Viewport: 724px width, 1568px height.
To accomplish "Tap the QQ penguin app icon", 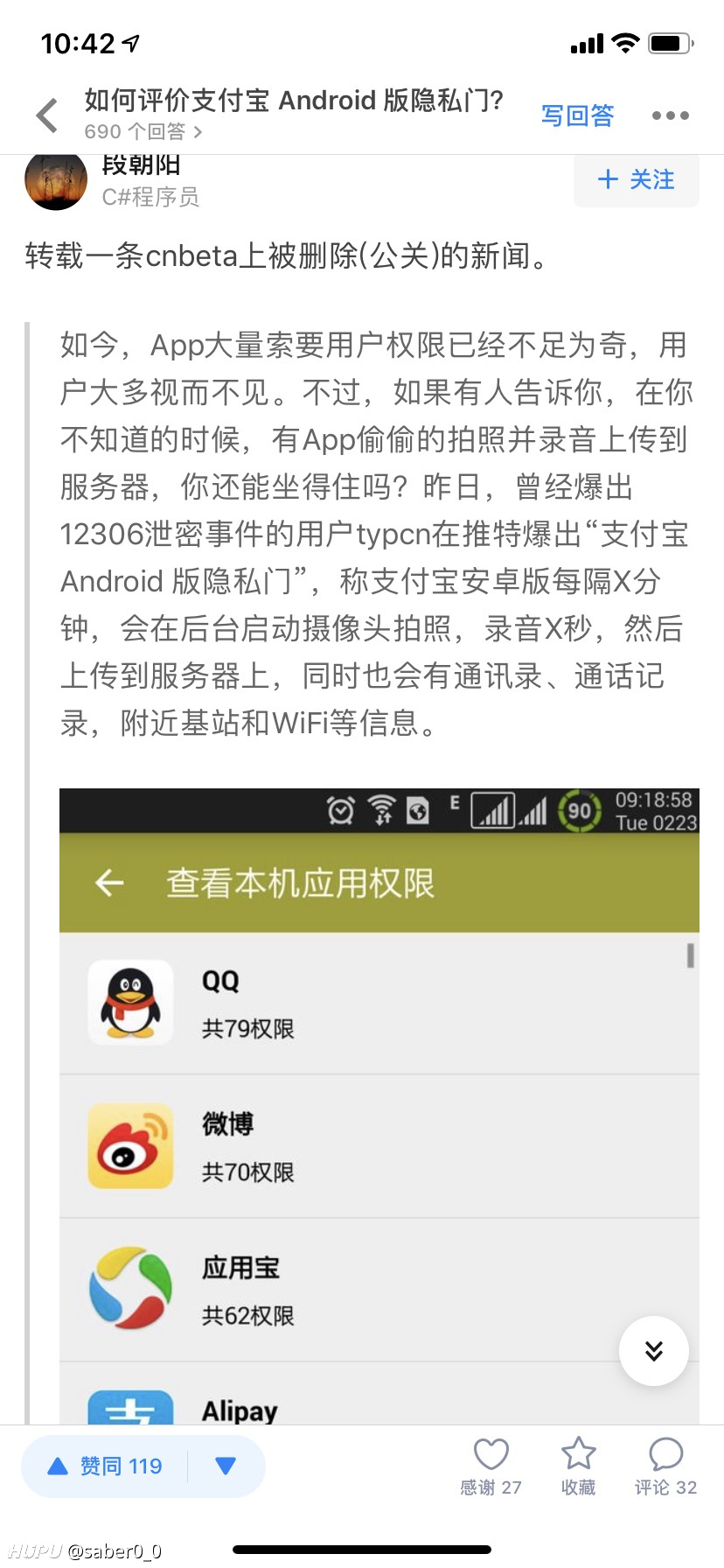I will coord(130,1003).
